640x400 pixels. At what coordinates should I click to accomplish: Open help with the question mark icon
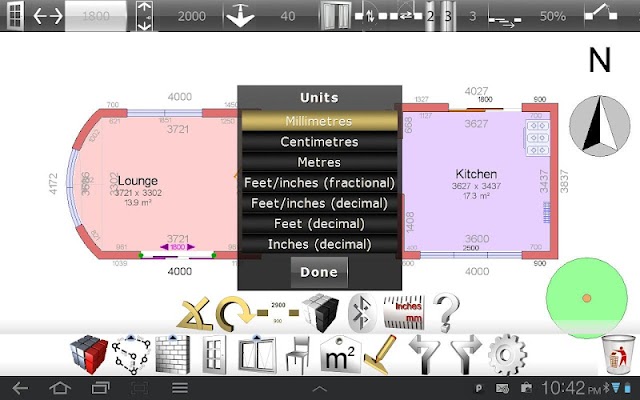447,313
